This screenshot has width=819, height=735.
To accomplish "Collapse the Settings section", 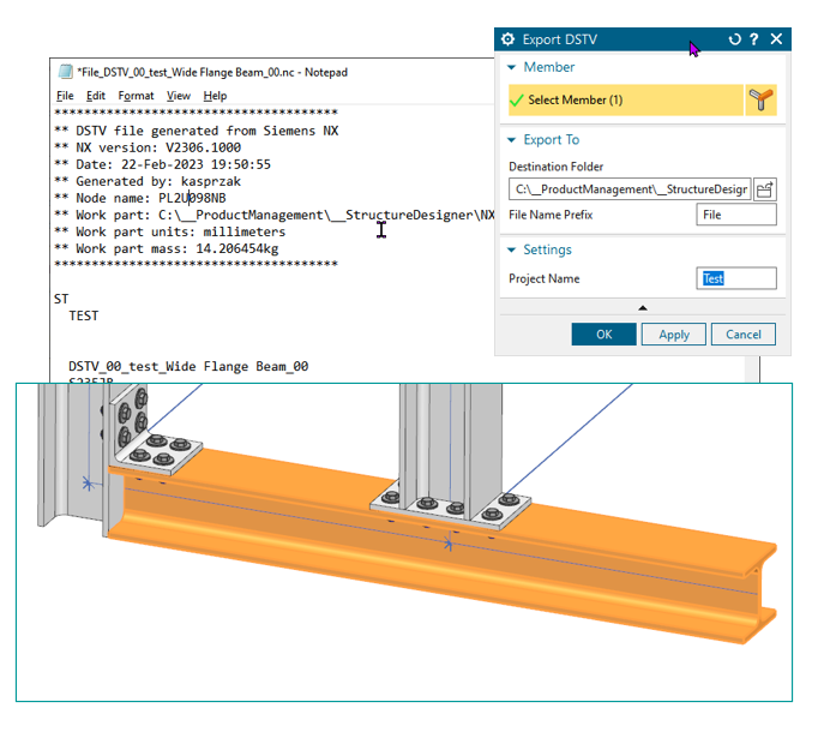I will tap(512, 250).
